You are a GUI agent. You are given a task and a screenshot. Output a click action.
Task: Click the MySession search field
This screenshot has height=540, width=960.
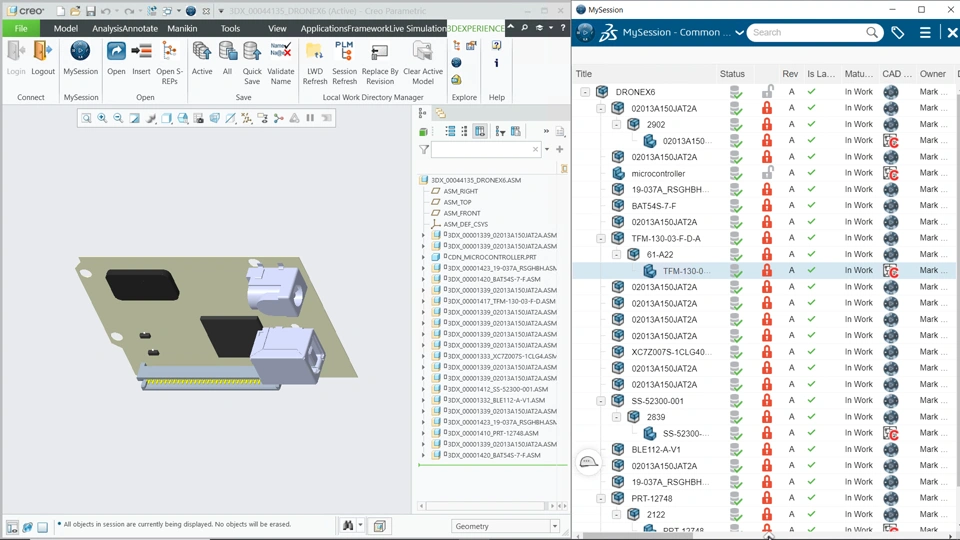click(x=806, y=32)
